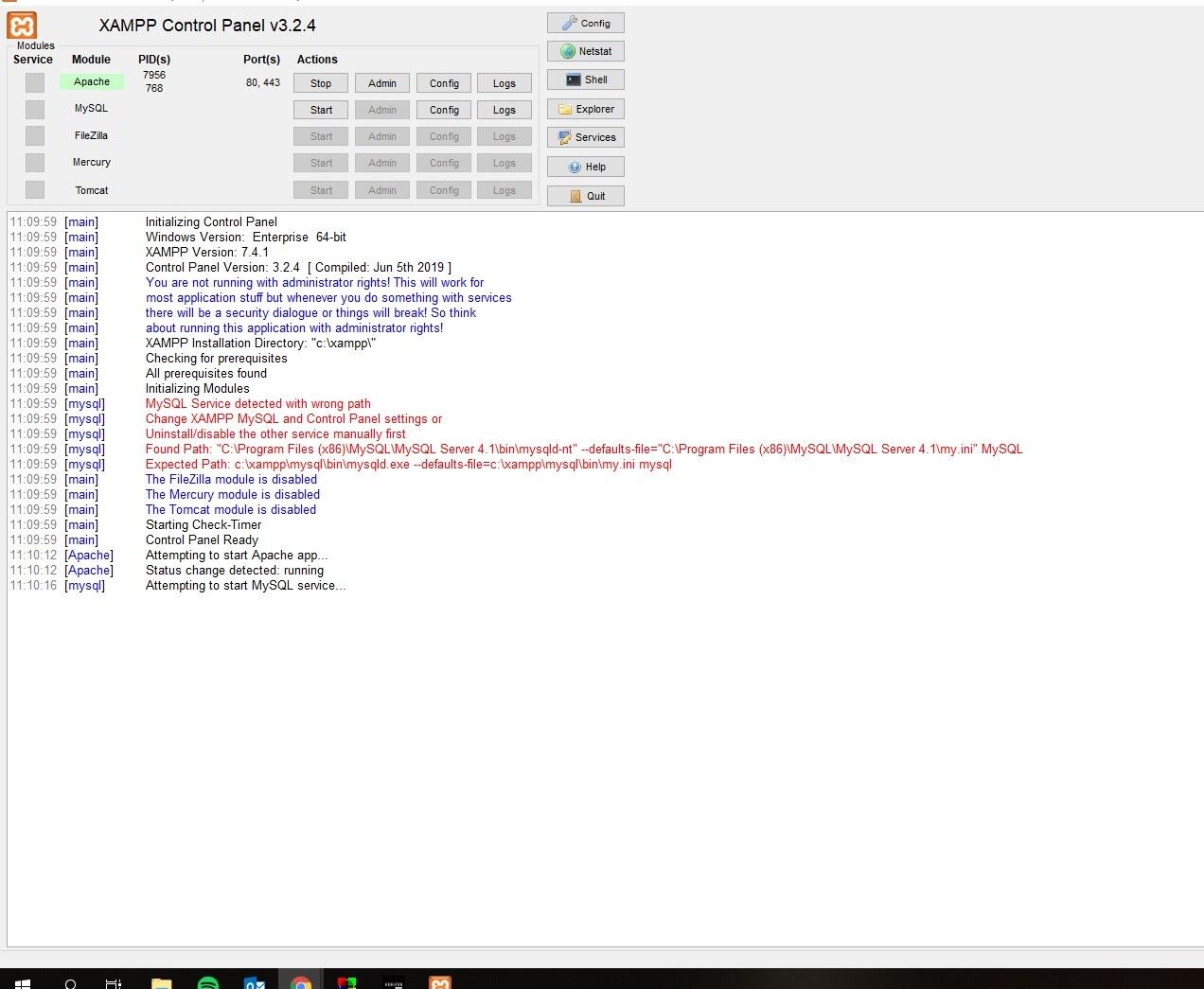Select the Apache module label
This screenshot has height=989, width=1204.
[92, 81]
